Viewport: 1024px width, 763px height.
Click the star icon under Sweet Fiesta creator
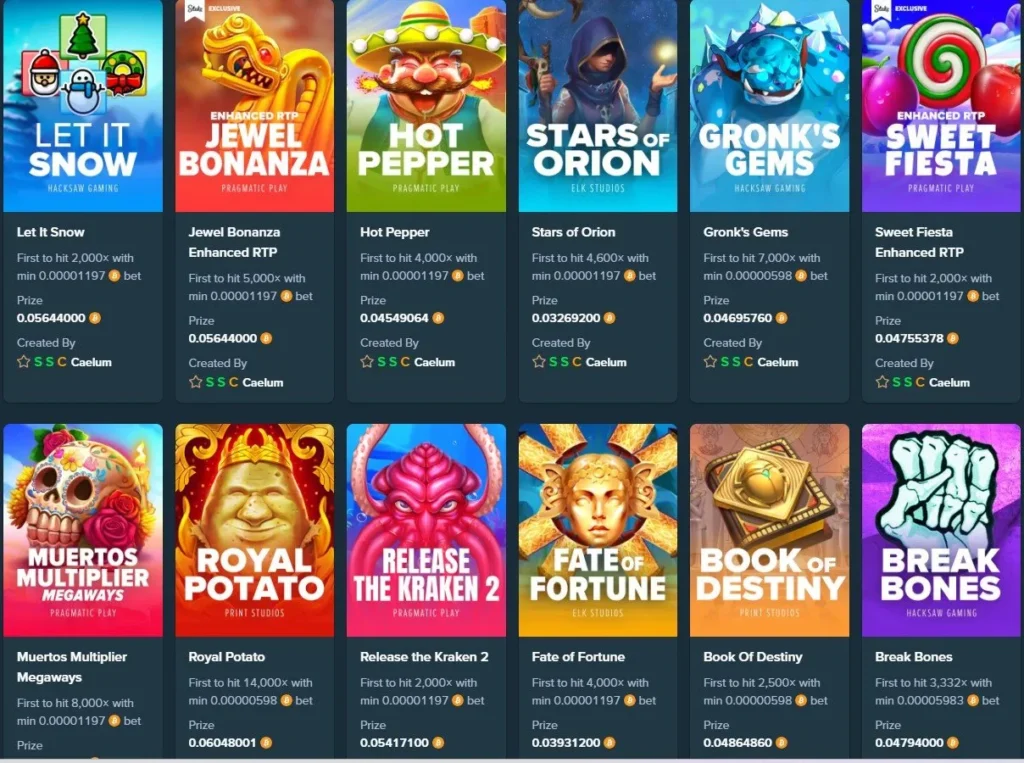click(882, 382)
